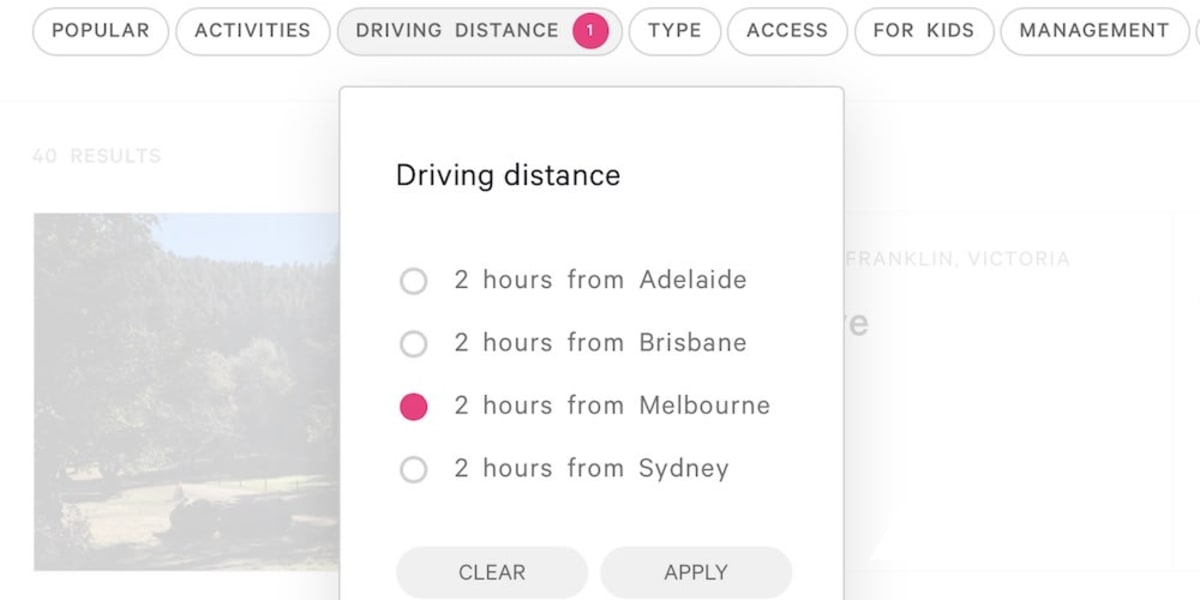Deselect the 2 hours from Melbourne option
1200x600 pixels.
[x=413, y=406]
